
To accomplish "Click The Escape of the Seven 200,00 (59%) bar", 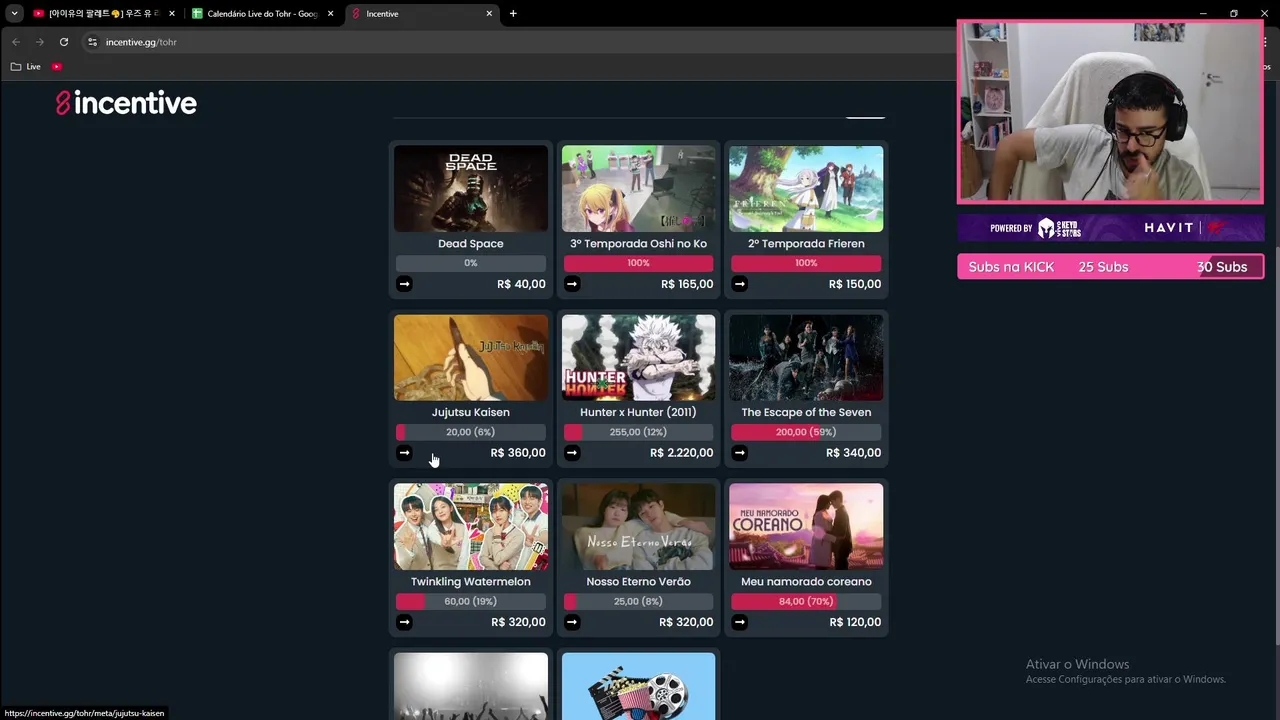I will 806,432.
